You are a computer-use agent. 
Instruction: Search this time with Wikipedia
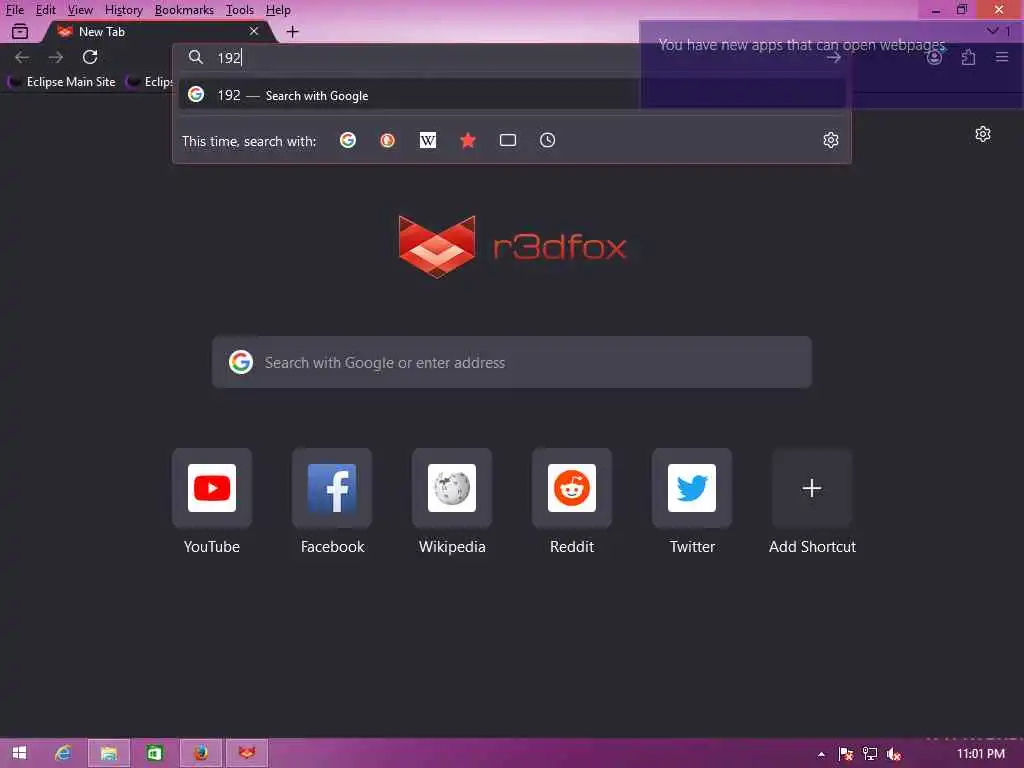coord(428,140)
